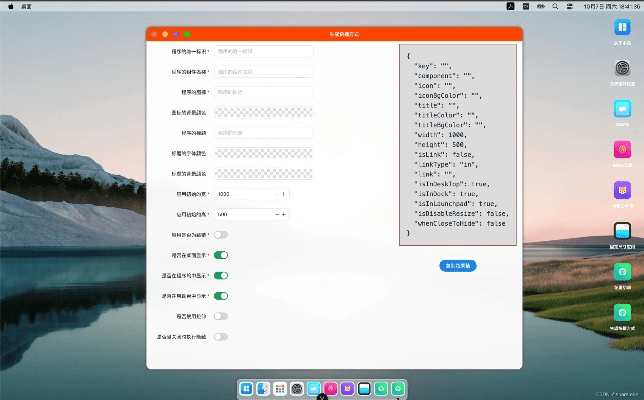
Task: Click the first text input in the form
Action: point(264,50)
